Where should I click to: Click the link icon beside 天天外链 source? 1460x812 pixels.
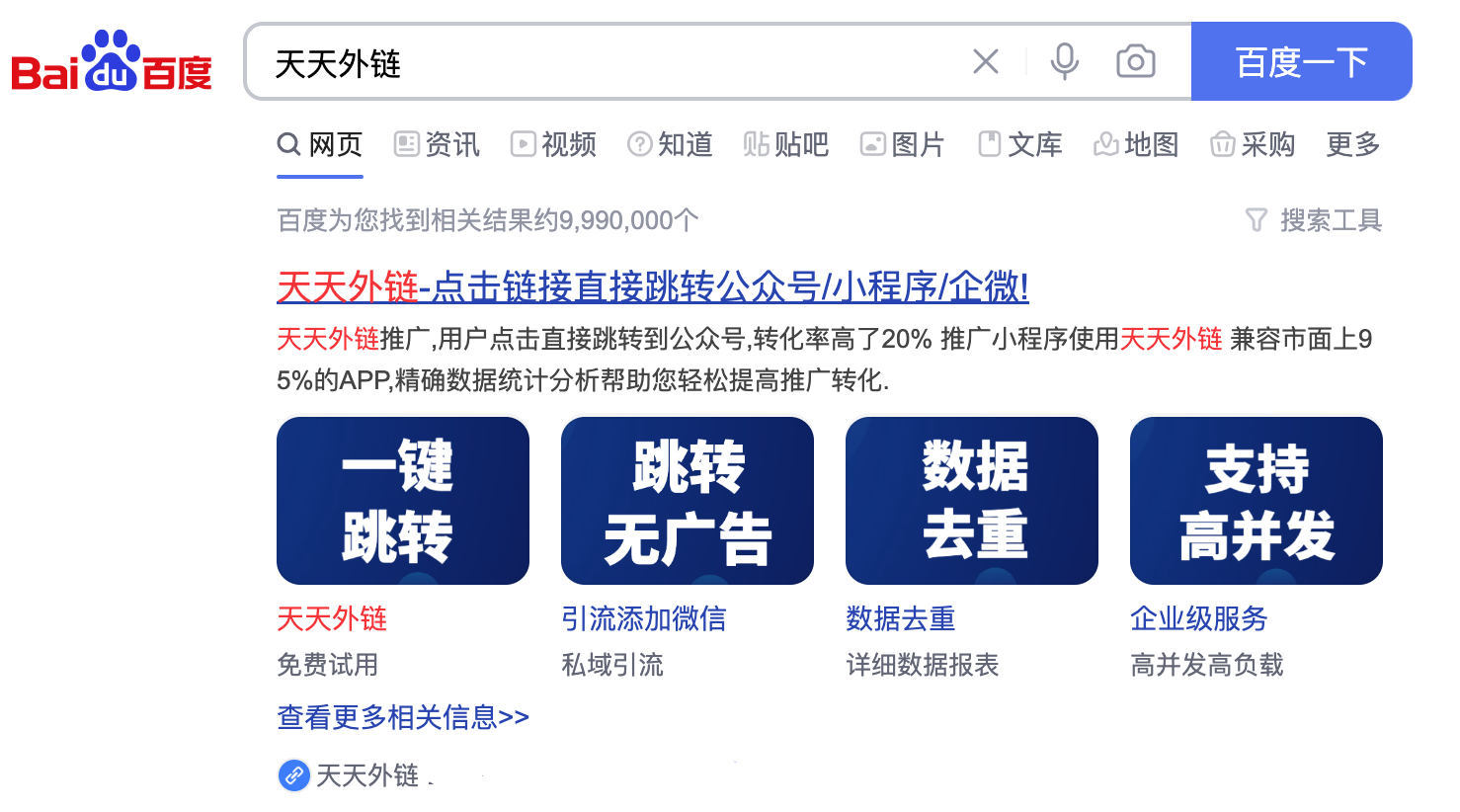click(x=293, y=775)
